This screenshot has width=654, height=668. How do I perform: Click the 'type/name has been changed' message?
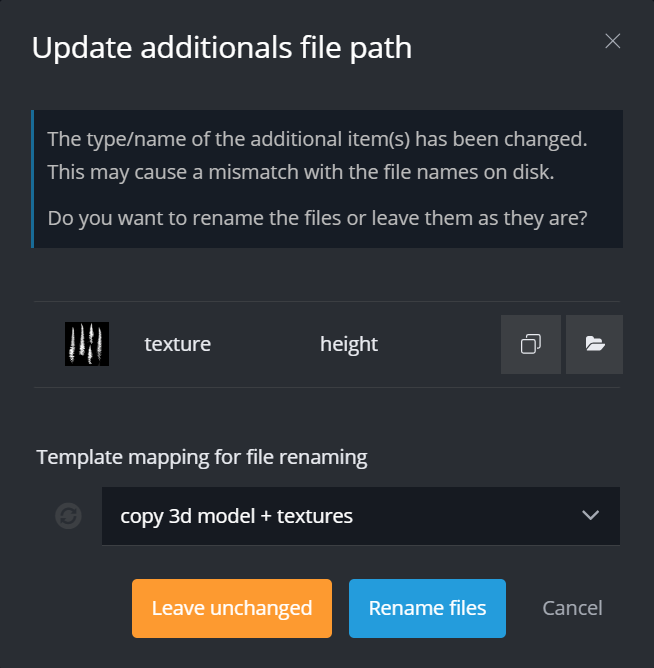tap(317, 138)
